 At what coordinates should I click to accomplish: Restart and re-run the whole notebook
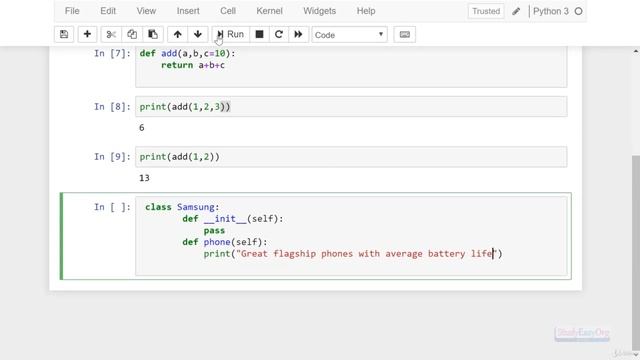298,34
